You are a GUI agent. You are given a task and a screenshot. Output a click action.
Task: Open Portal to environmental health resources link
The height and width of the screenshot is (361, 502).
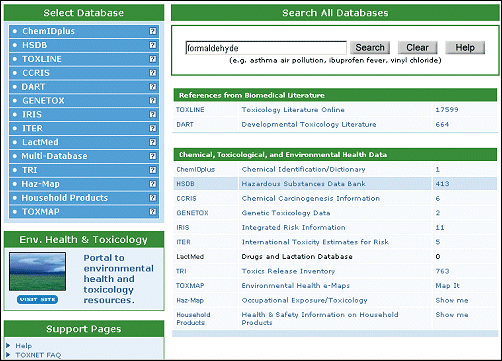tap(119, 279)
